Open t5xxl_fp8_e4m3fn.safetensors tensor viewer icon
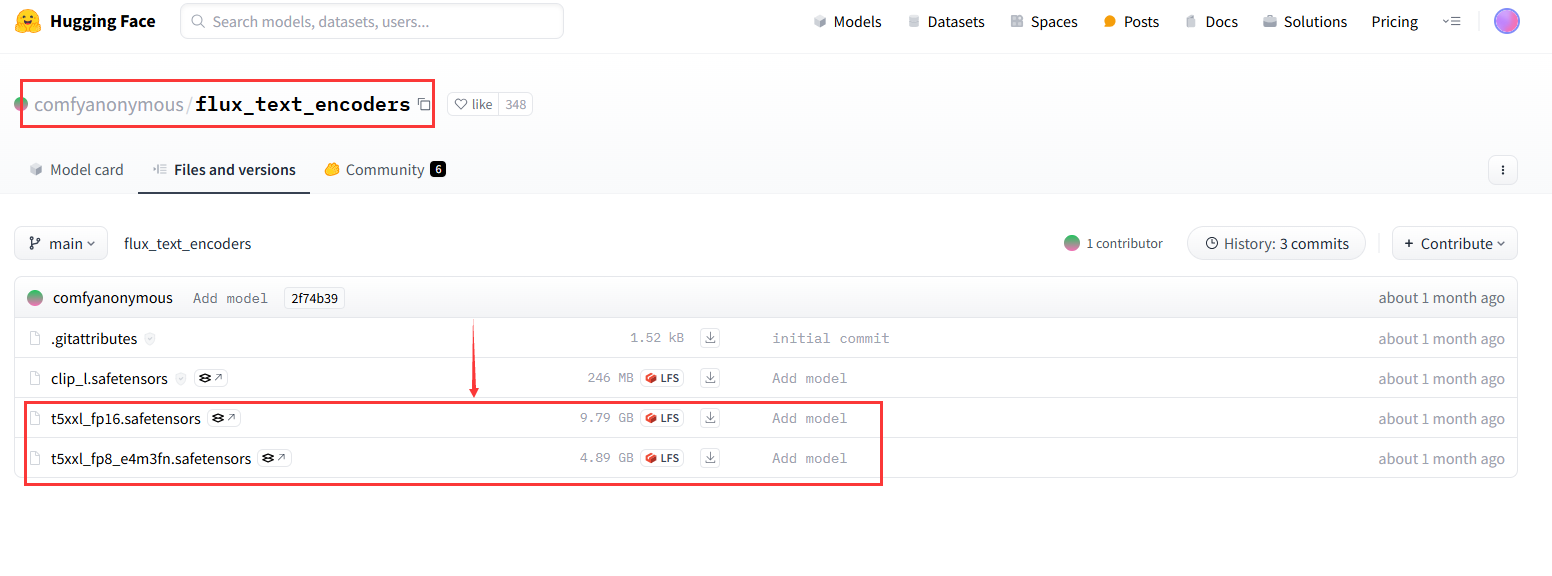This screenshot has width=1552, height=576. click(275, 458)
